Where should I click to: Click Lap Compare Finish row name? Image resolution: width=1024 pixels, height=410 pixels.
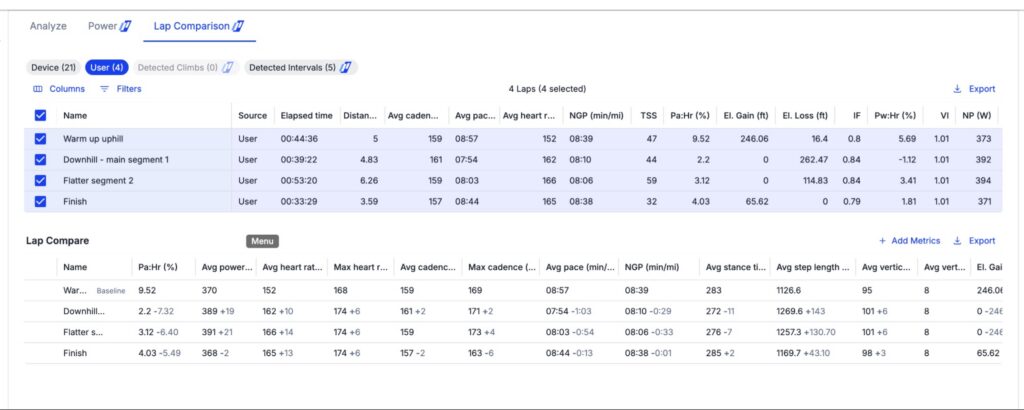[75, 353]
